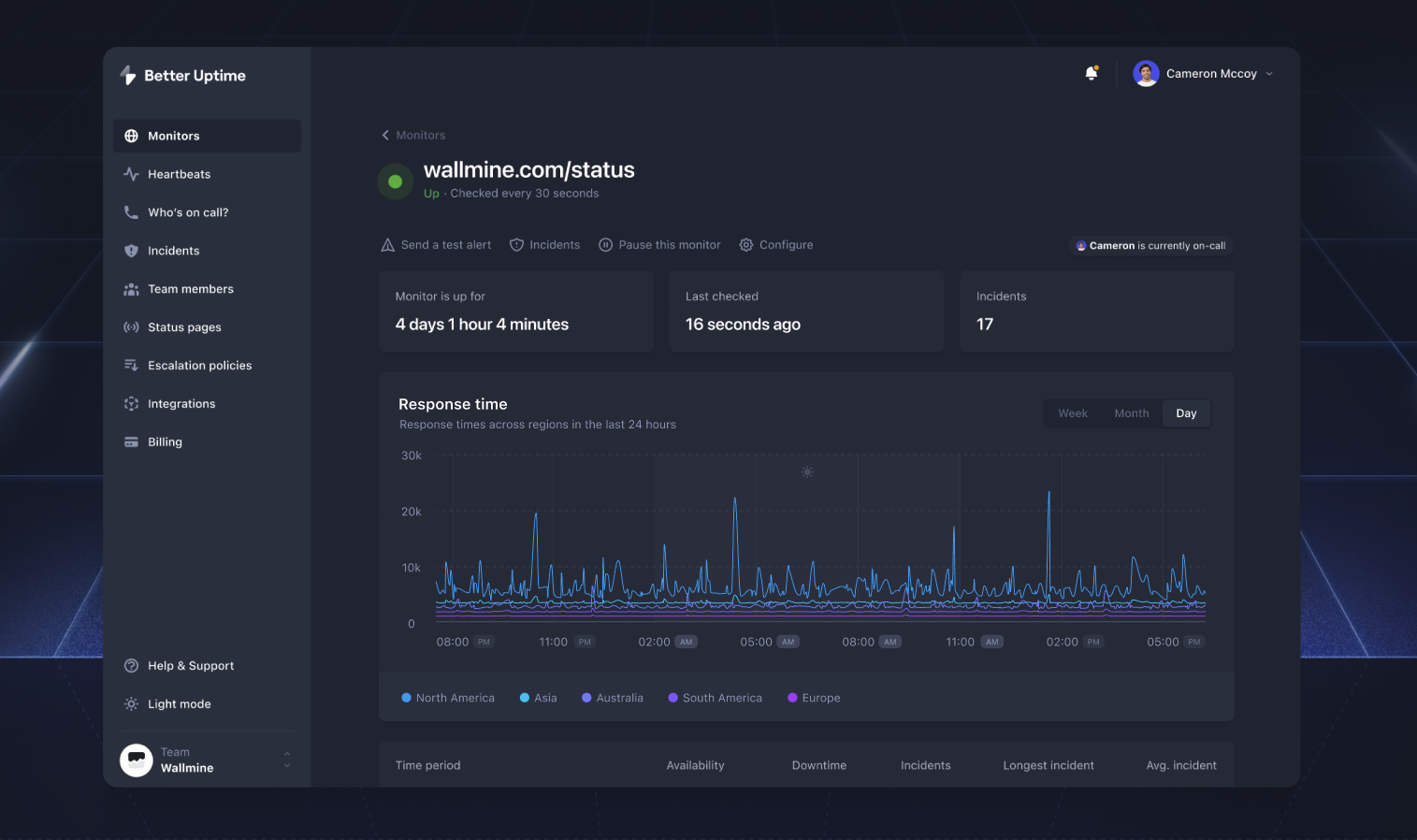1417x840 pixels.
Task: Open Who's on call? from the sidebar
Action: coord(132,212)
